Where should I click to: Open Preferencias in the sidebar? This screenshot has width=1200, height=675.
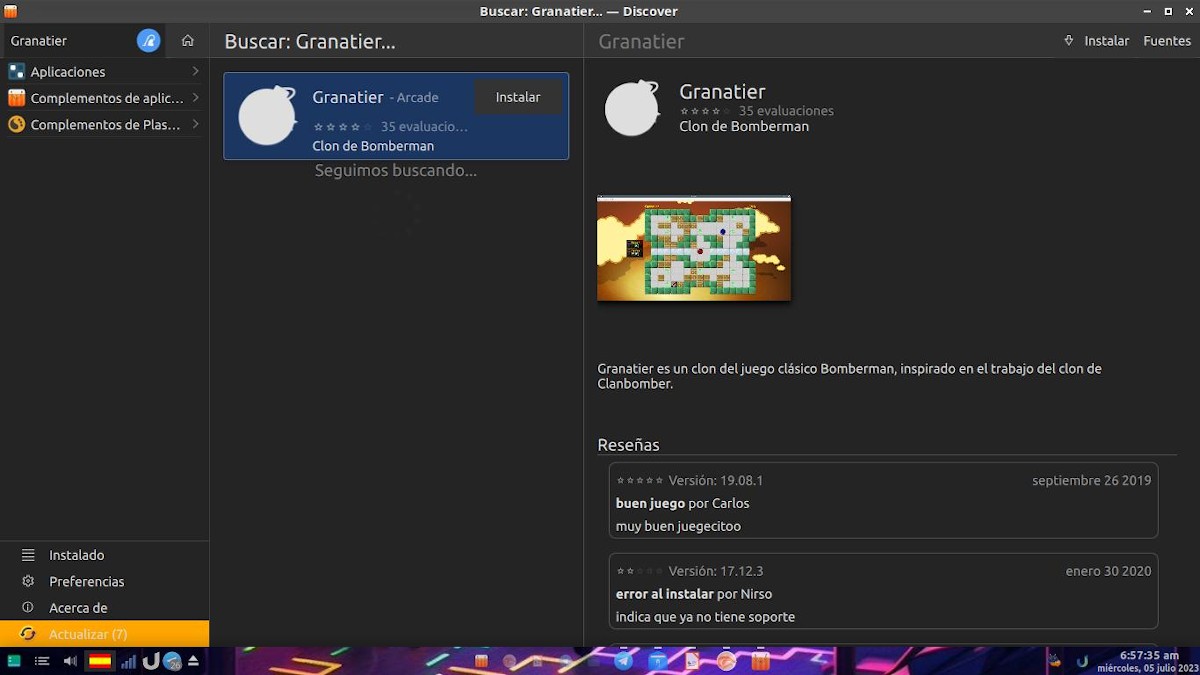(x=104, y=581)
